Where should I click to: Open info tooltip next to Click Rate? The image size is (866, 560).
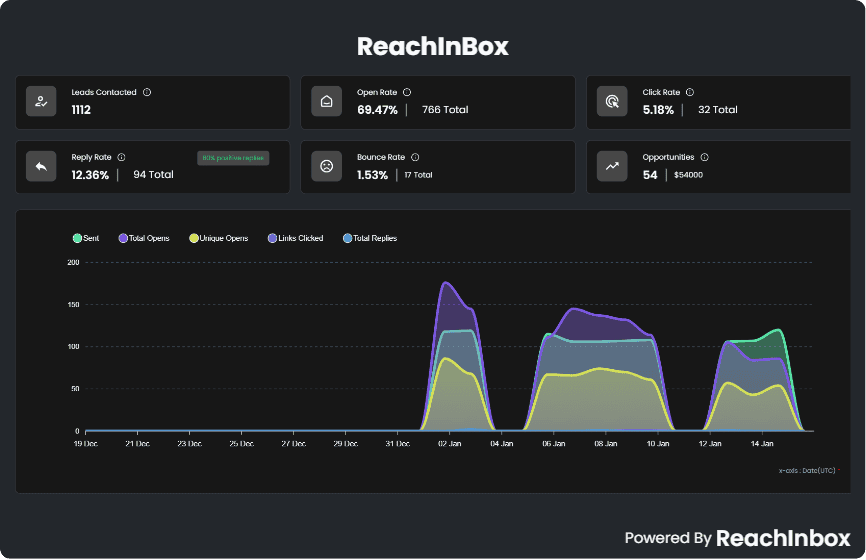690,92
